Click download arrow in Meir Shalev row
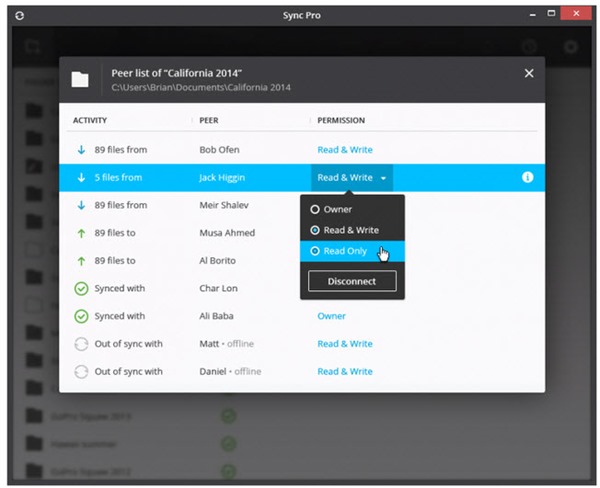This screenshot has height=488, width=600. 81,205
